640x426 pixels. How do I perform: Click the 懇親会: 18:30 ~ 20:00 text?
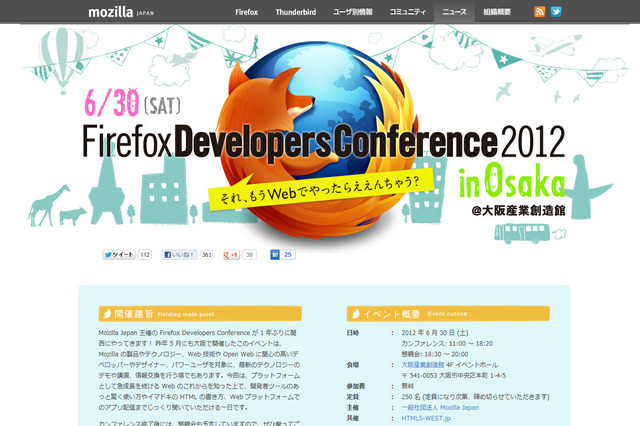click(435, 354)
